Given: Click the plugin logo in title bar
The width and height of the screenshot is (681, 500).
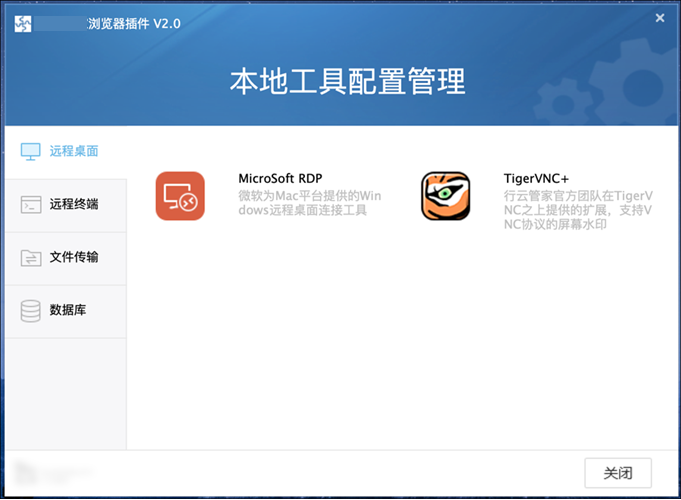Looking at the screenshot, I should coord(23,24).
